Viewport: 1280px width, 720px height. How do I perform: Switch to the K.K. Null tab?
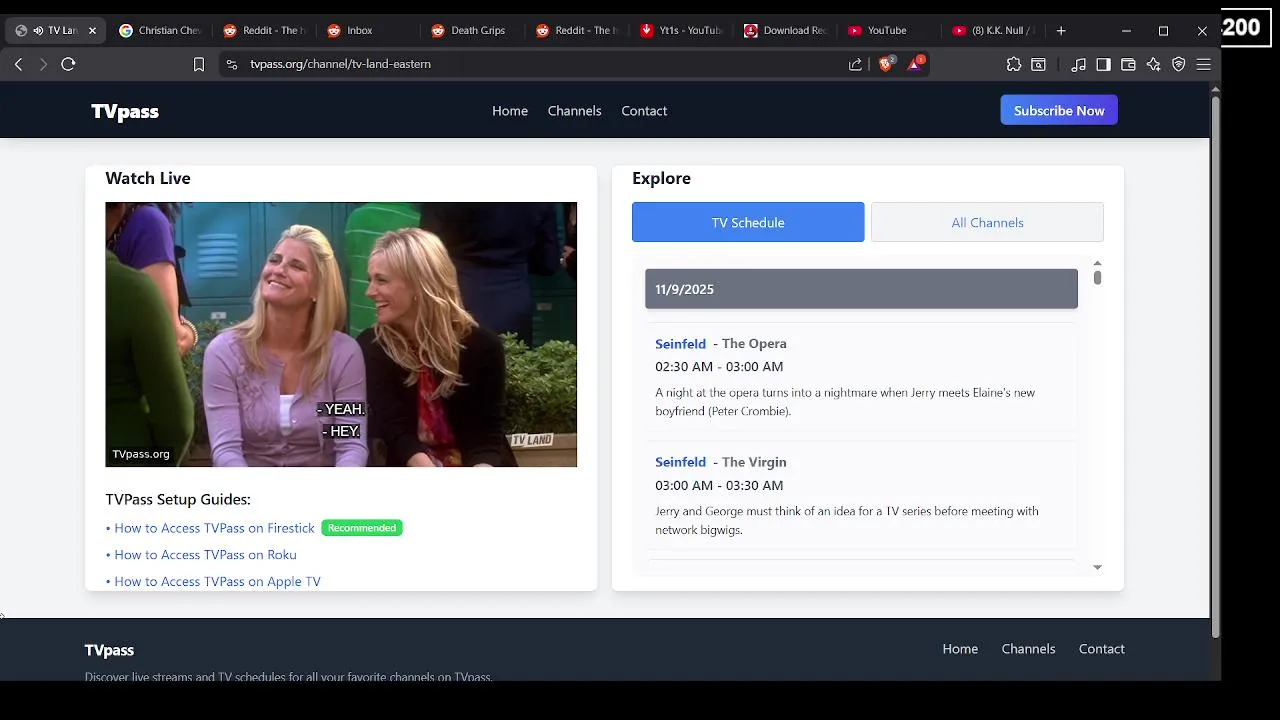coord(992,30)
